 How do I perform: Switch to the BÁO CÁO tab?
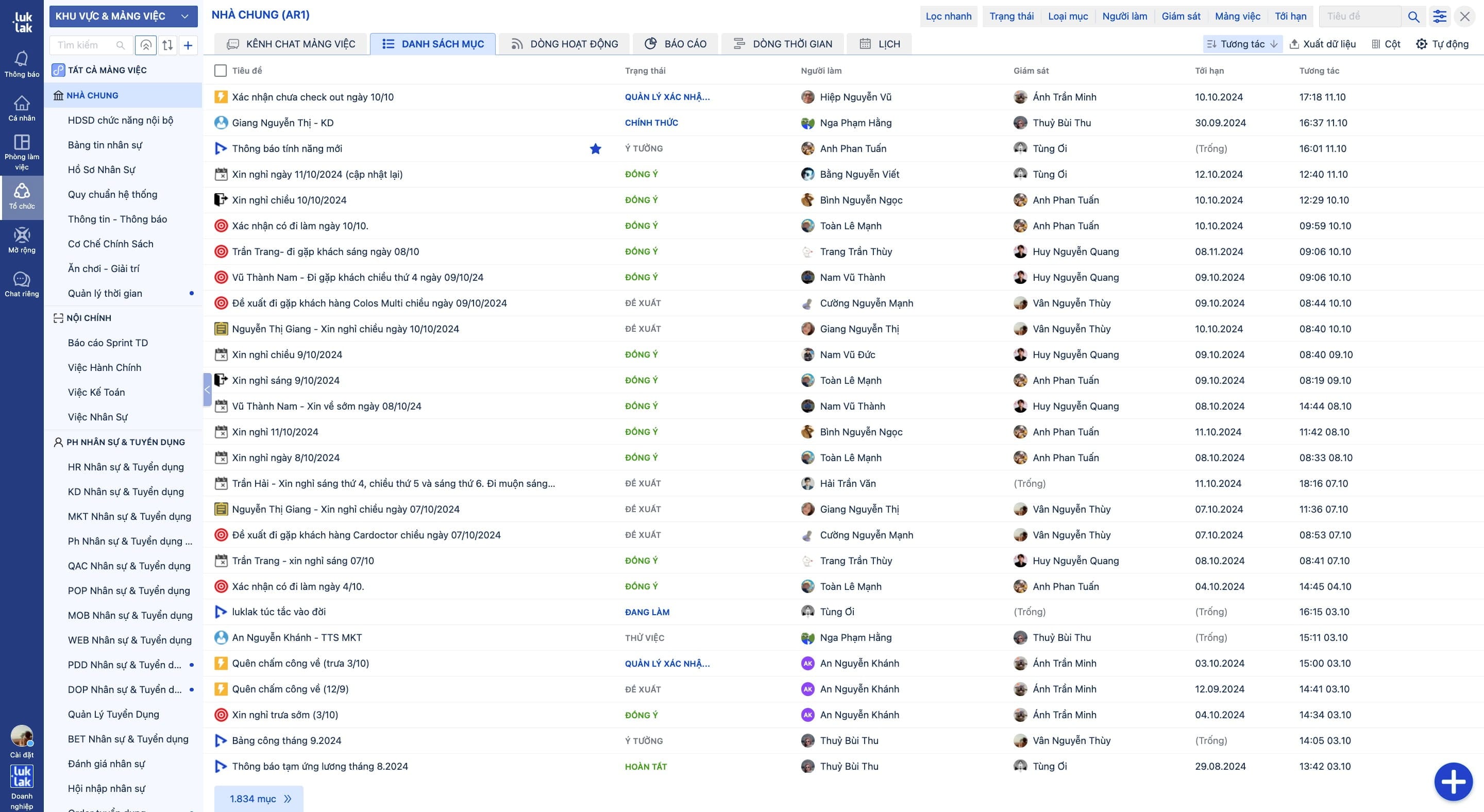(x=675, y=44)
